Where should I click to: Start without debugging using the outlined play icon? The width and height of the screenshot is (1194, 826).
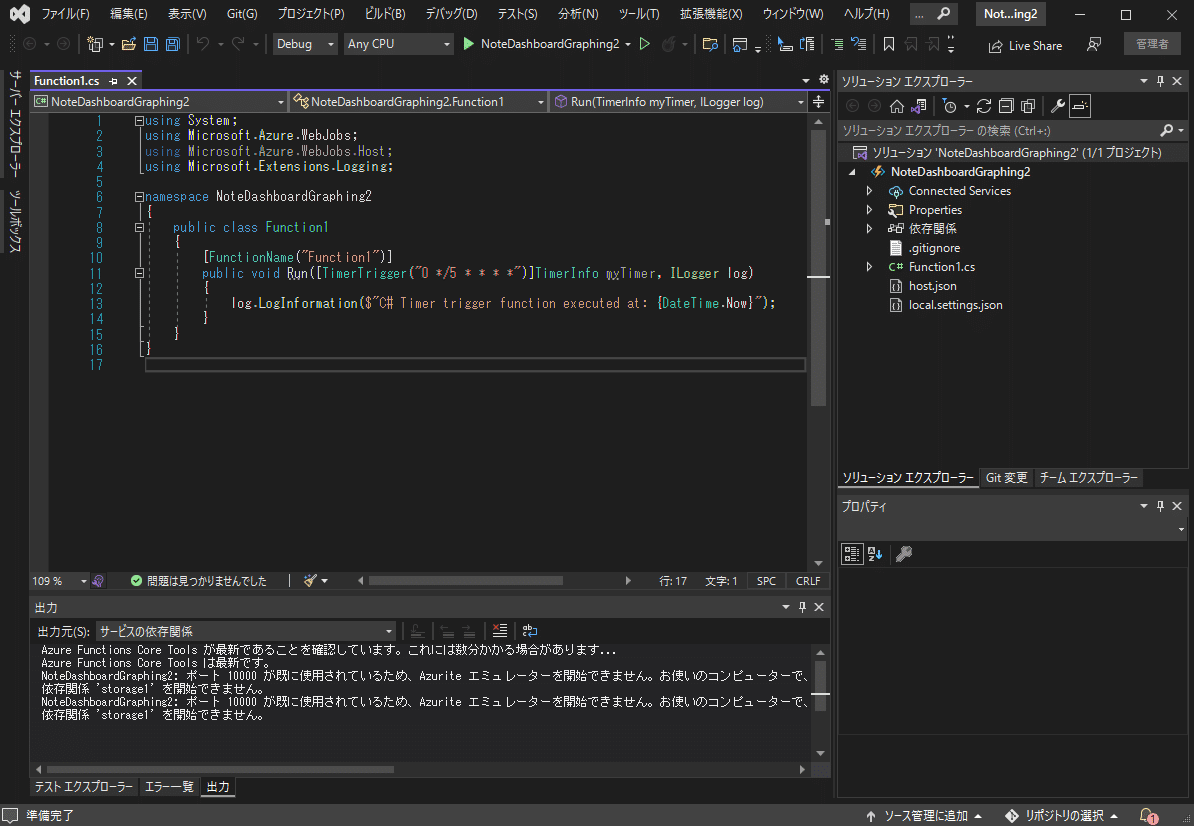(645, 44)
